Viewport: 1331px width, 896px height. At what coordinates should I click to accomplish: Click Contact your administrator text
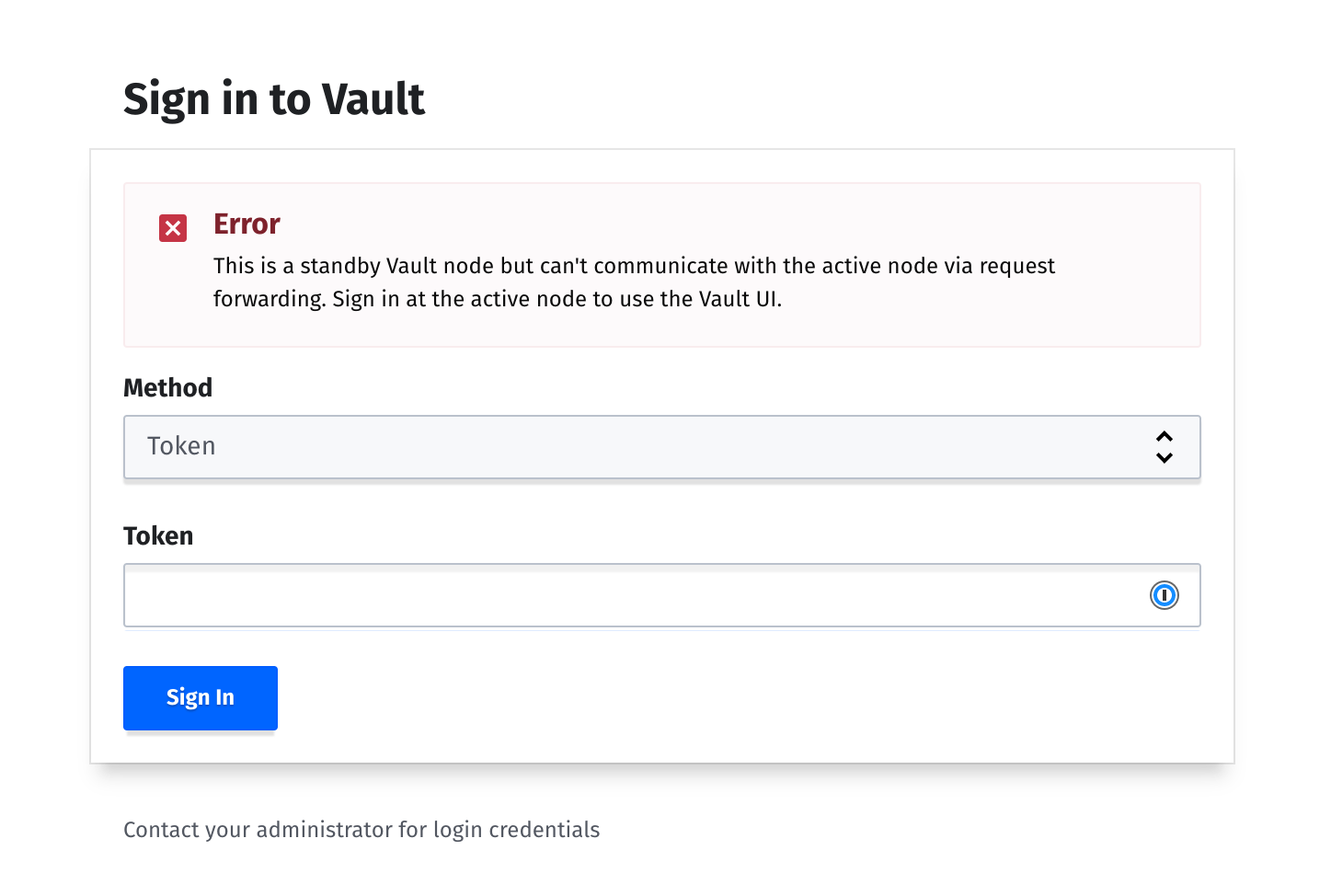pyautogui.click(x=361, y=829)
